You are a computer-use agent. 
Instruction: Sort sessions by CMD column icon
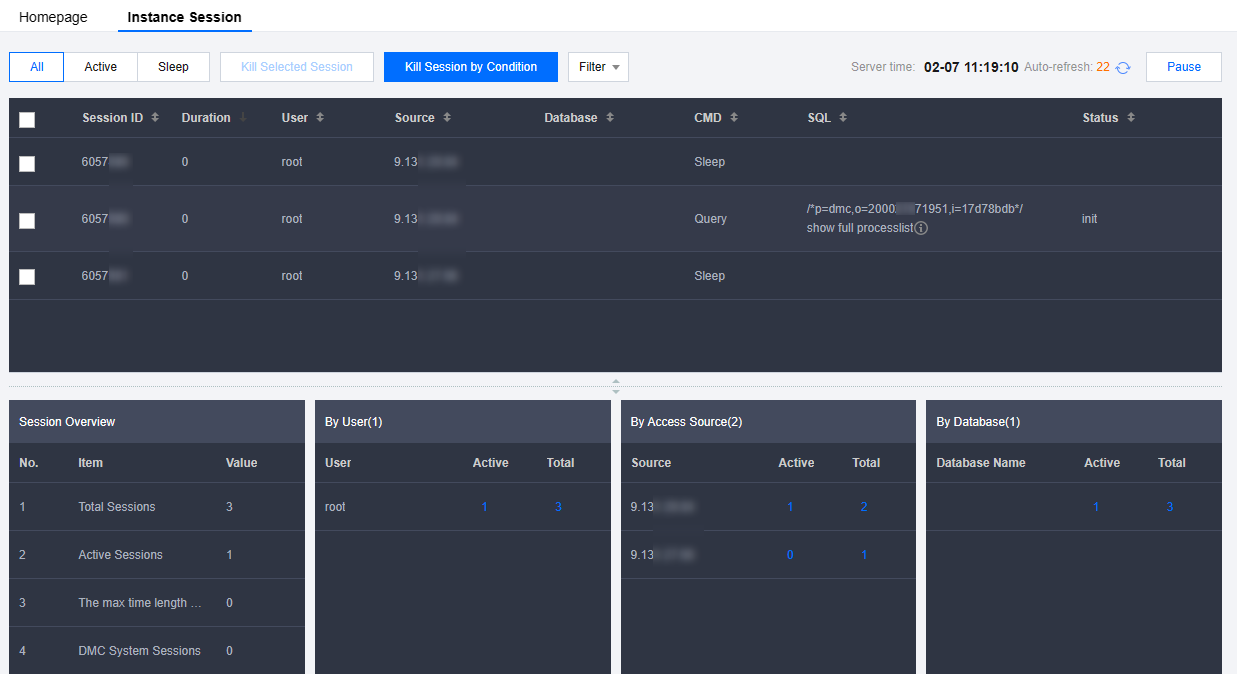(x=734, y=118)
